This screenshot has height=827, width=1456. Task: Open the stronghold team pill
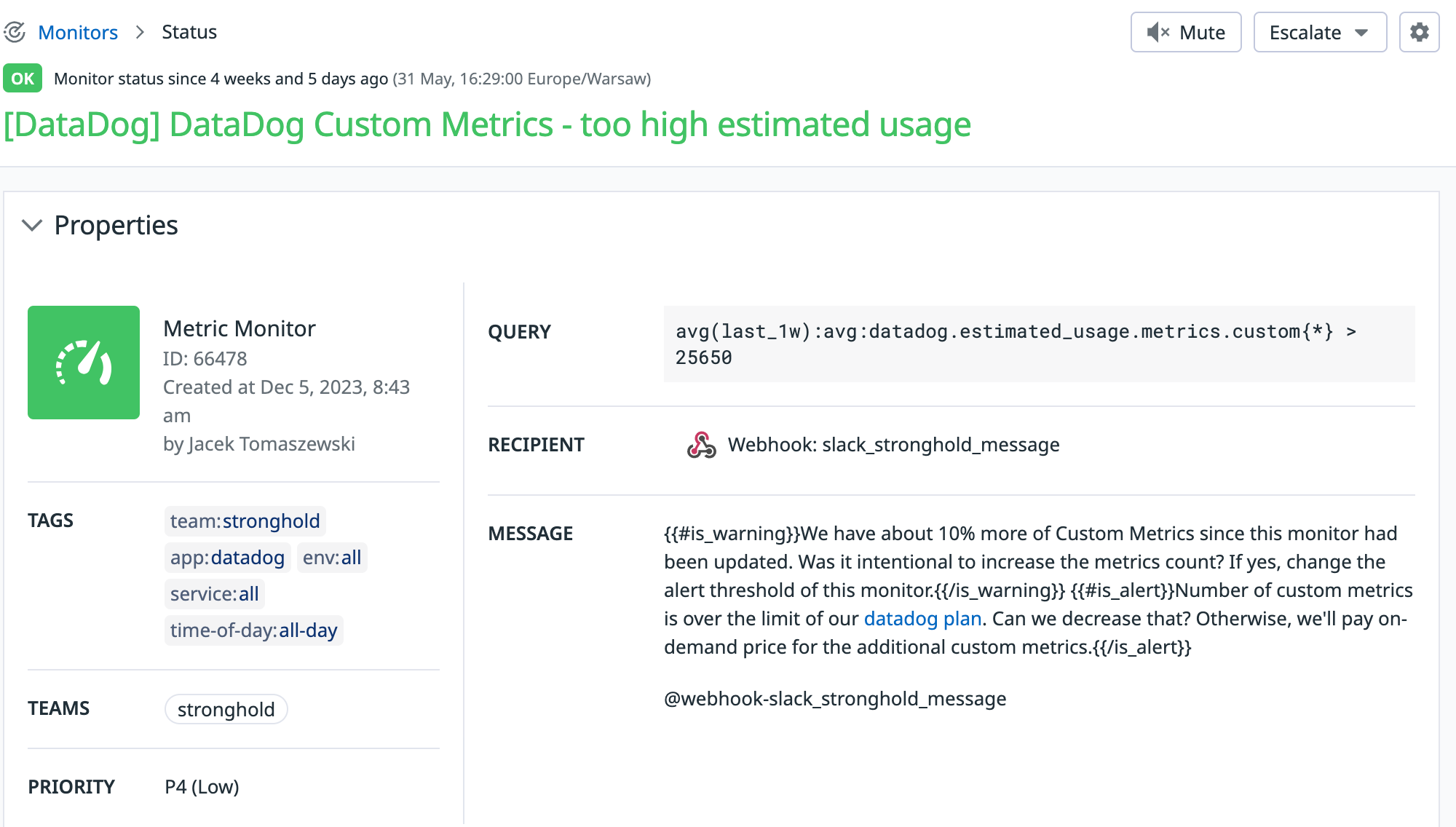(x=226, y=709)
